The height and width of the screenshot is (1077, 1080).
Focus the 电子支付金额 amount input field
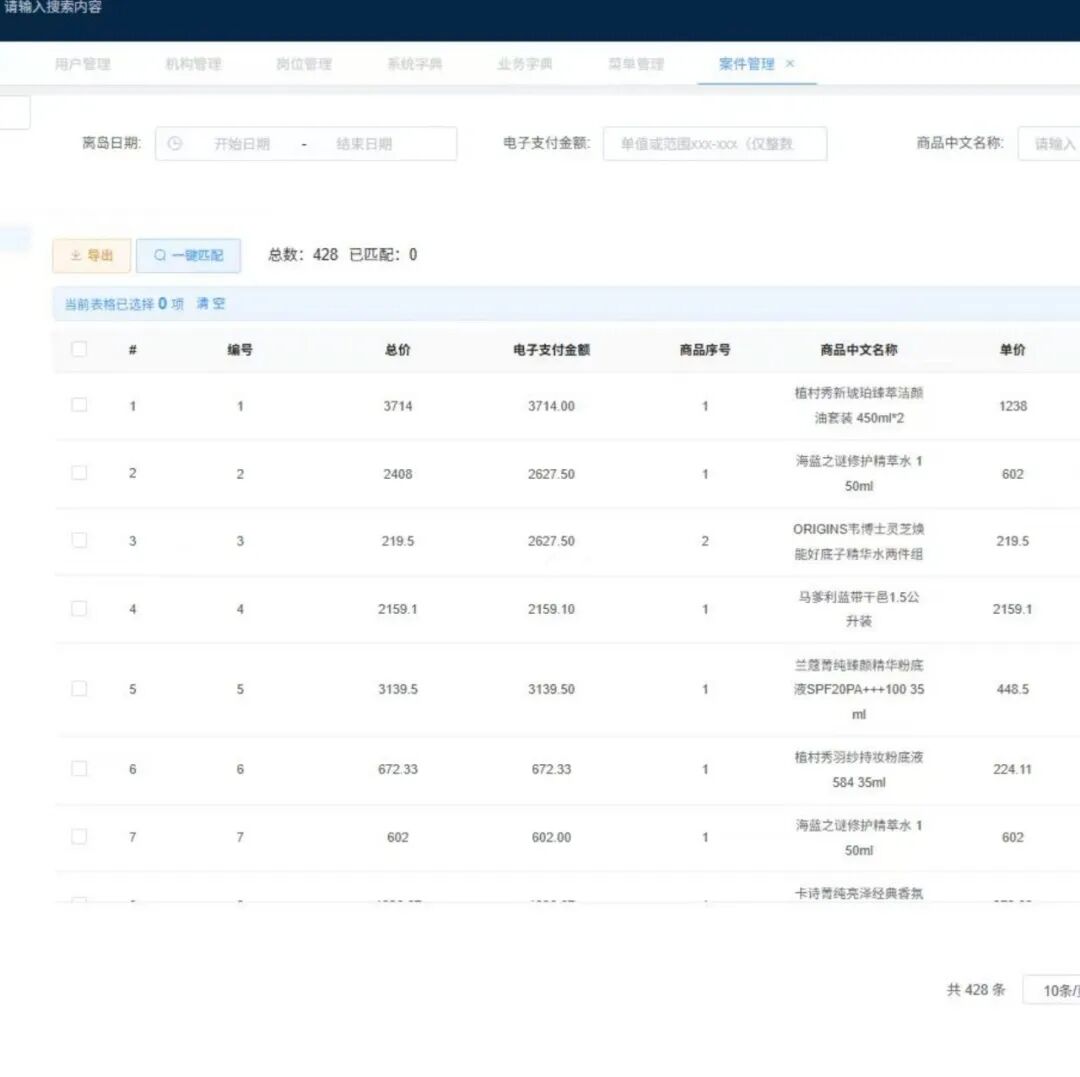[714, 144]
